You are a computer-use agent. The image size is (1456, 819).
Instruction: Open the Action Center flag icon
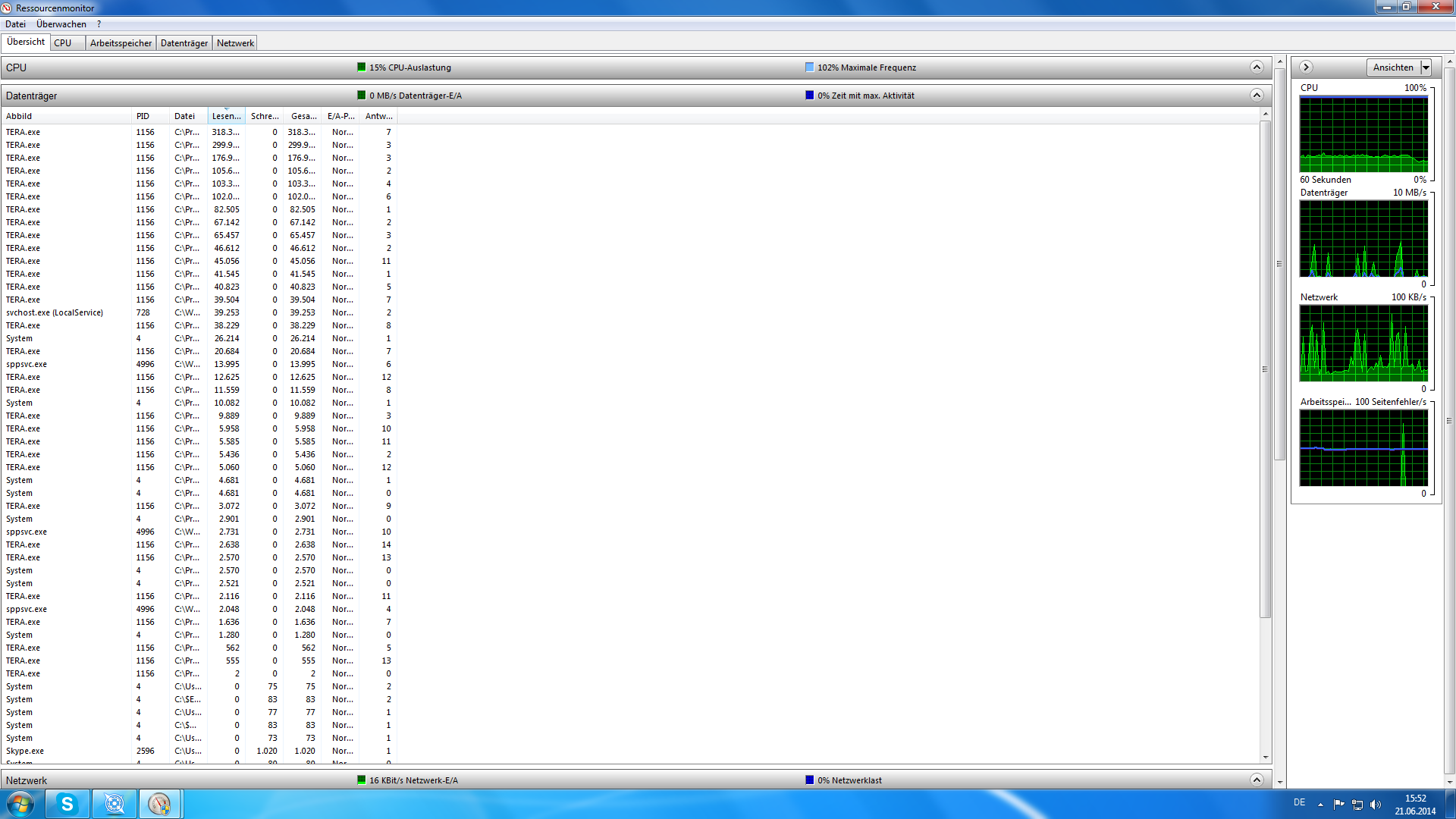pos(1338,805)
